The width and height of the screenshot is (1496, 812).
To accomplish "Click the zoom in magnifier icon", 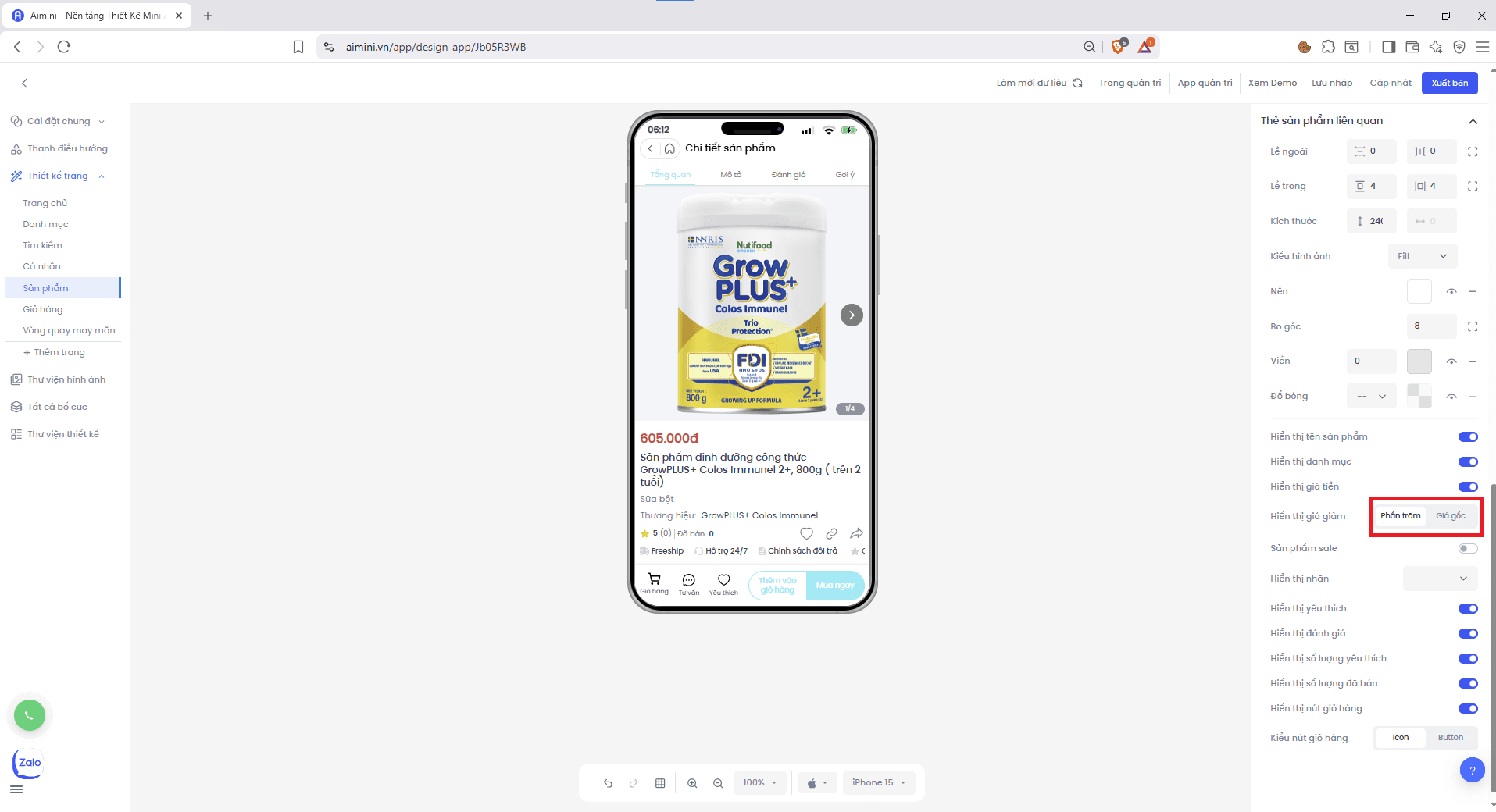I will [x=692, y=783].
